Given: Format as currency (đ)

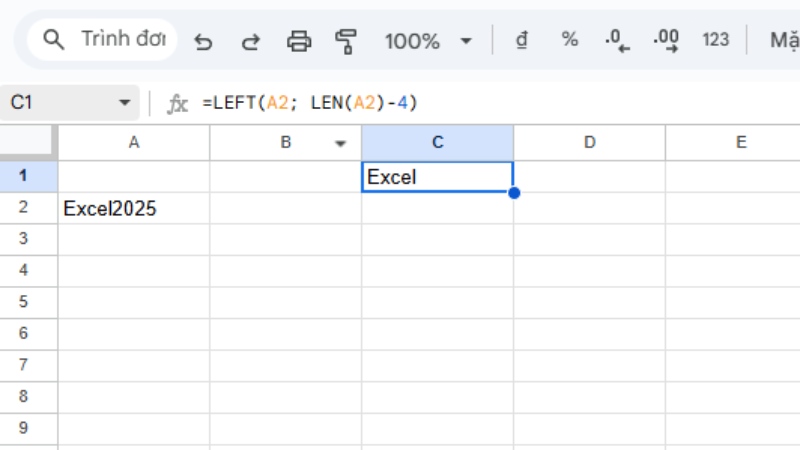Looking at the screenshot, I should pos(521,40).
